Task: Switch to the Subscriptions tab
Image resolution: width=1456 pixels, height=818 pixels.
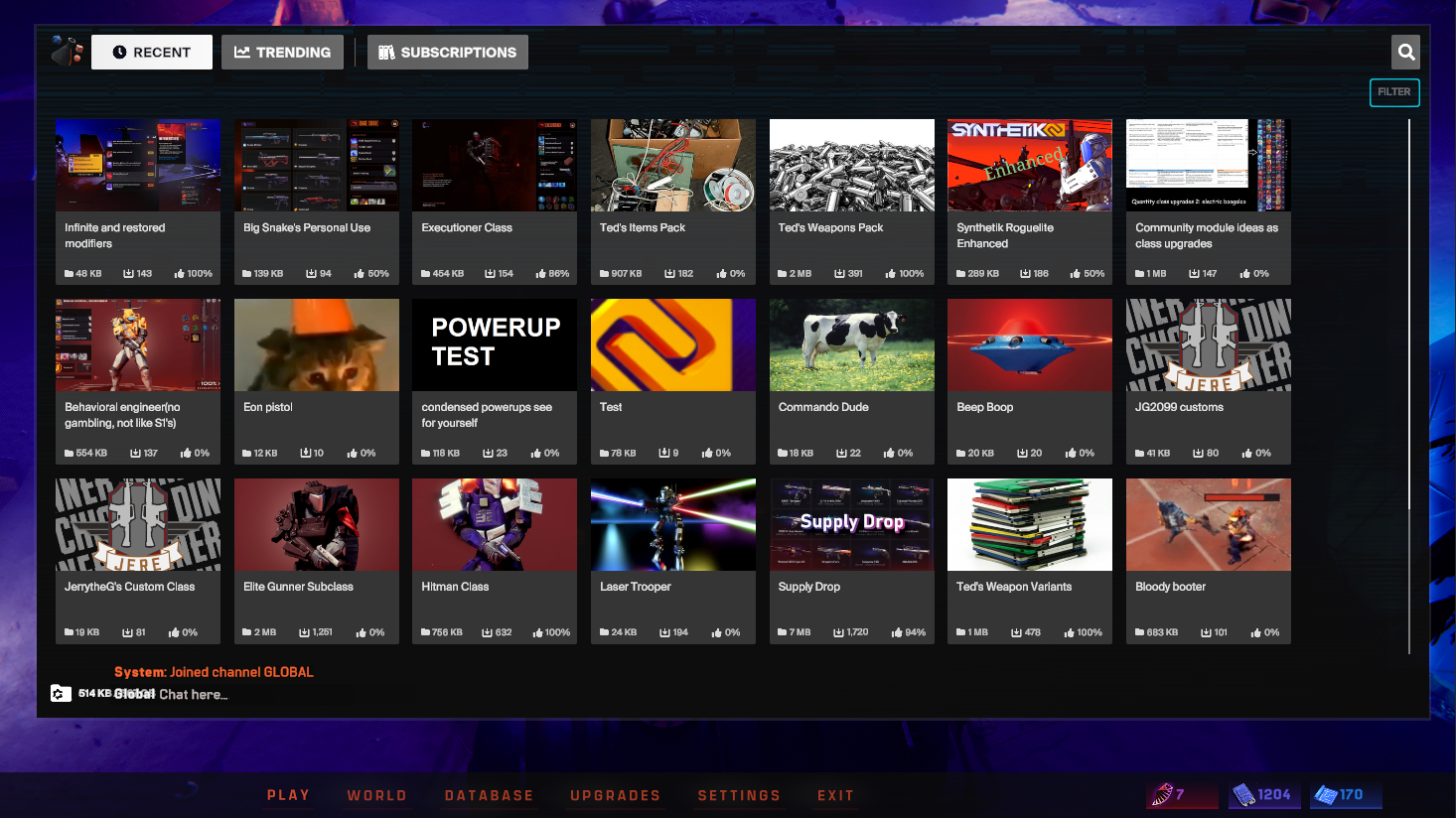Action: point(448,53)
